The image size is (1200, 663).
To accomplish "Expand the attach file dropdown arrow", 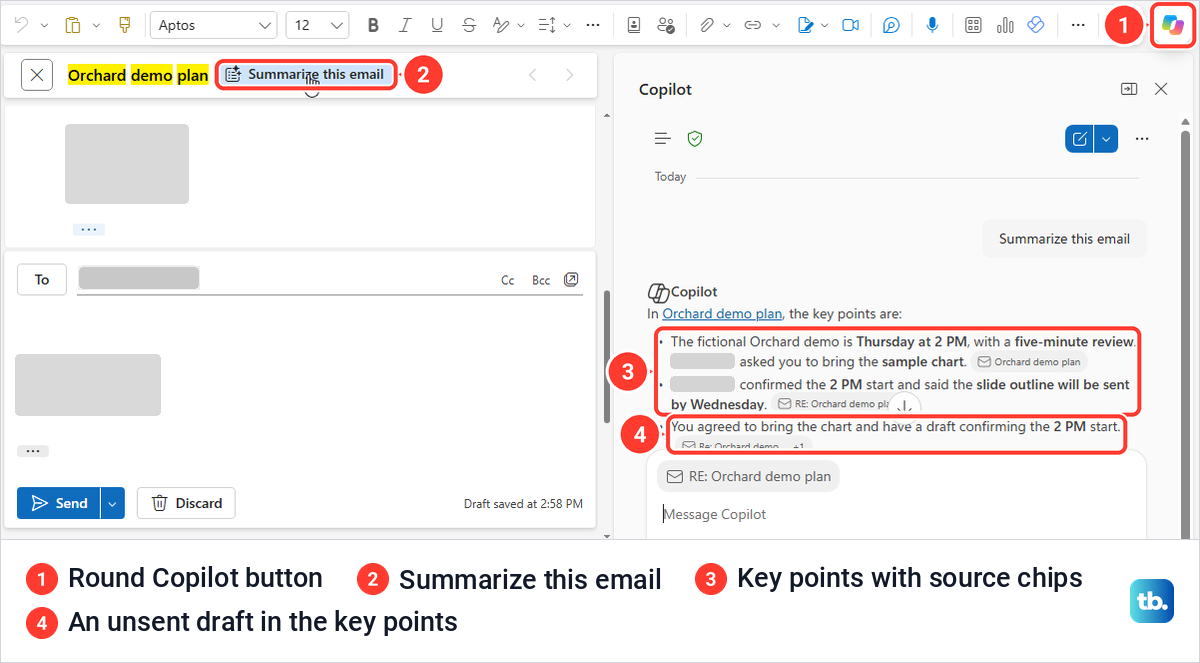I will tap(727, 25).
